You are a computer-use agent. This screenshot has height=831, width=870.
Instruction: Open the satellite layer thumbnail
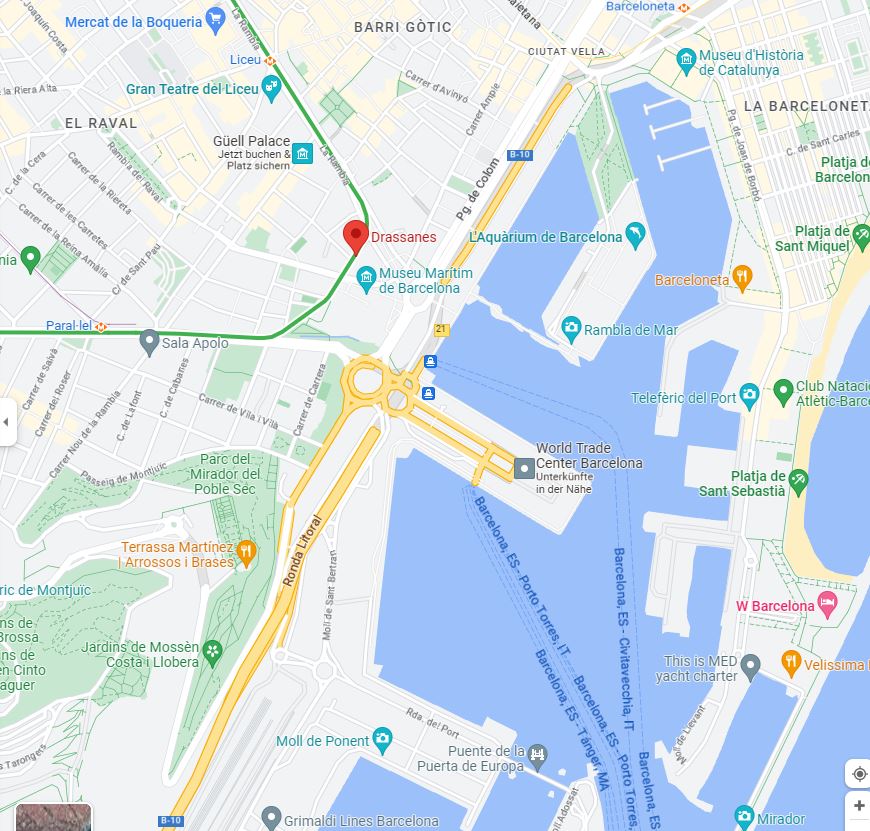pos(53,818)
